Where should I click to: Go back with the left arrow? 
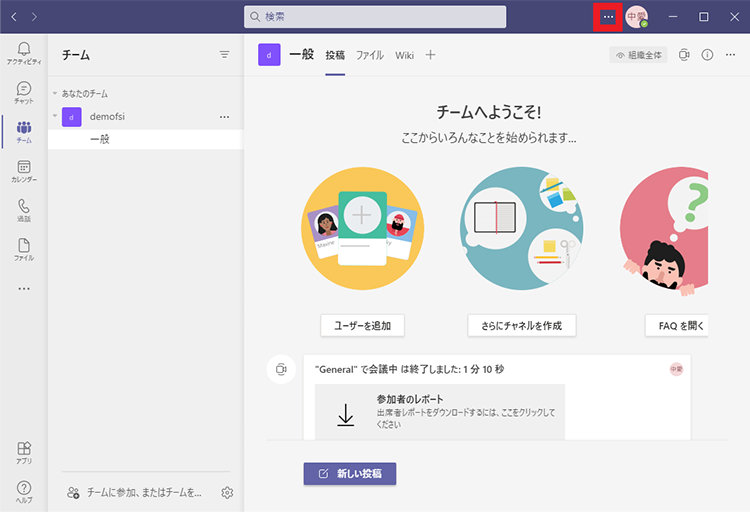pos(14,17)
